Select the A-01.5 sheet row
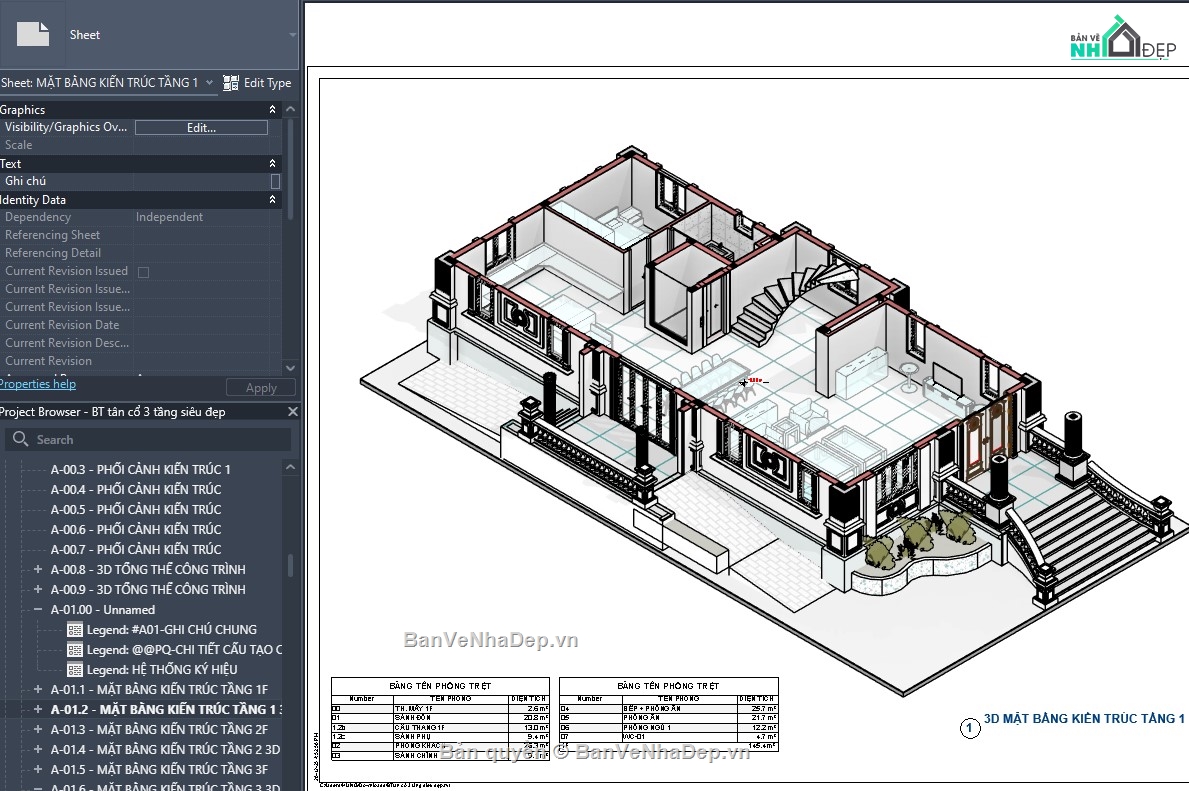 (159, 769)
